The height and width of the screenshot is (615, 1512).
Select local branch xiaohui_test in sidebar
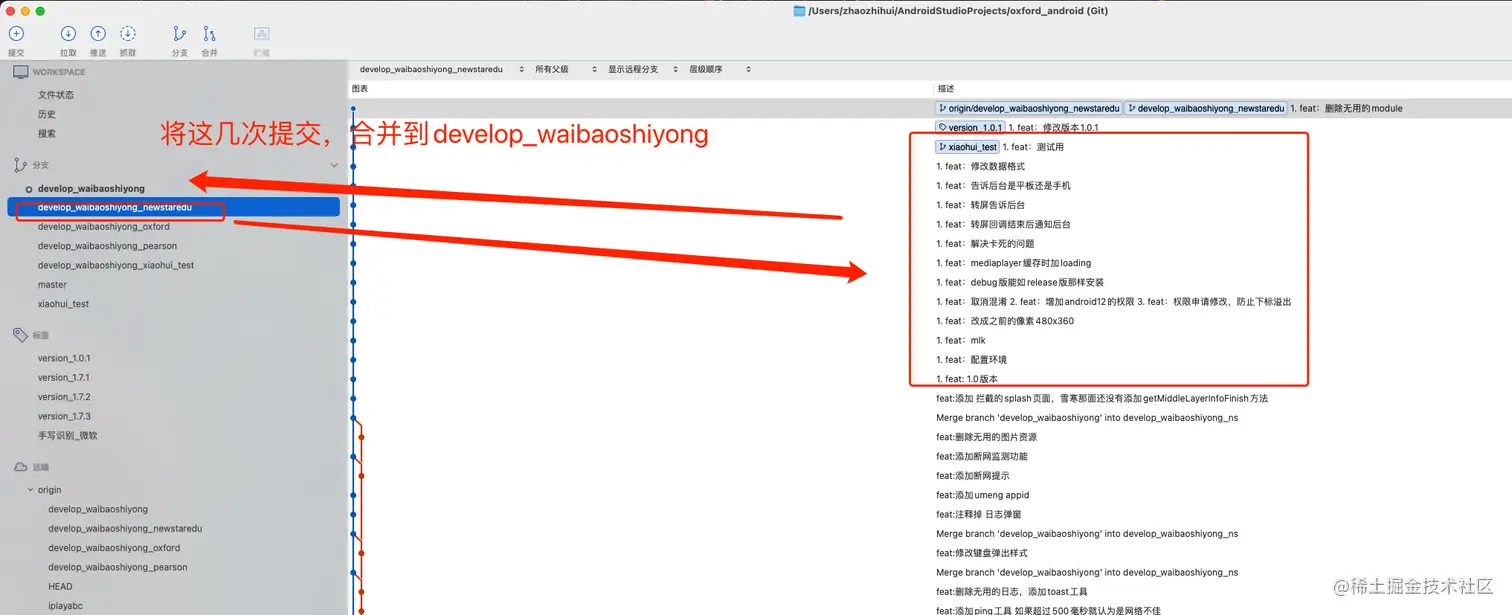[64, 304]
